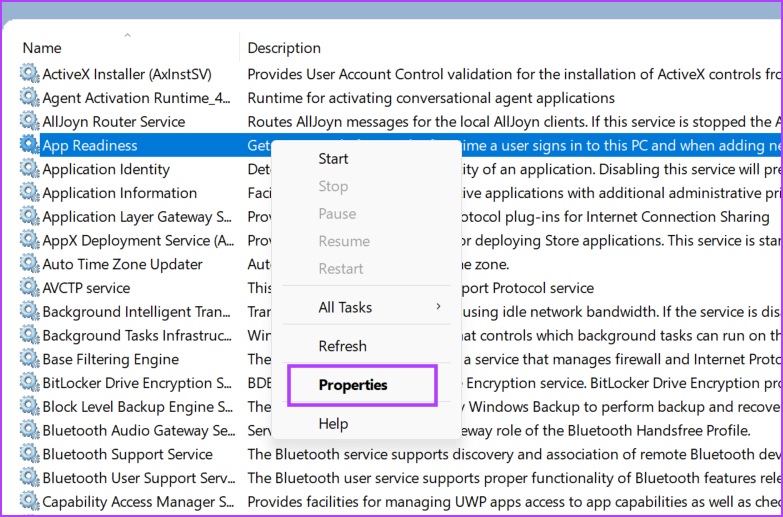The image size is (783, 517).
Task: Click the gear icon beside Capability Access Manager
Action: [x=29, y=502]
